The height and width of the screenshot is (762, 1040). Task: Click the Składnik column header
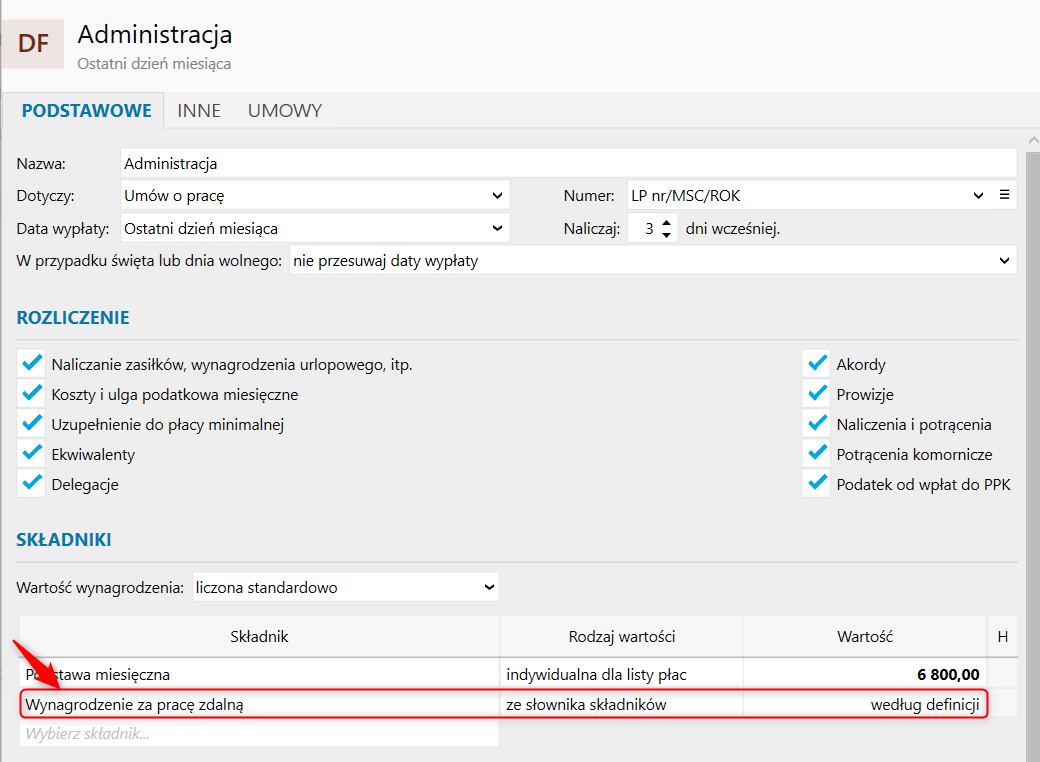pyautogui.click(x=259, y=636)
